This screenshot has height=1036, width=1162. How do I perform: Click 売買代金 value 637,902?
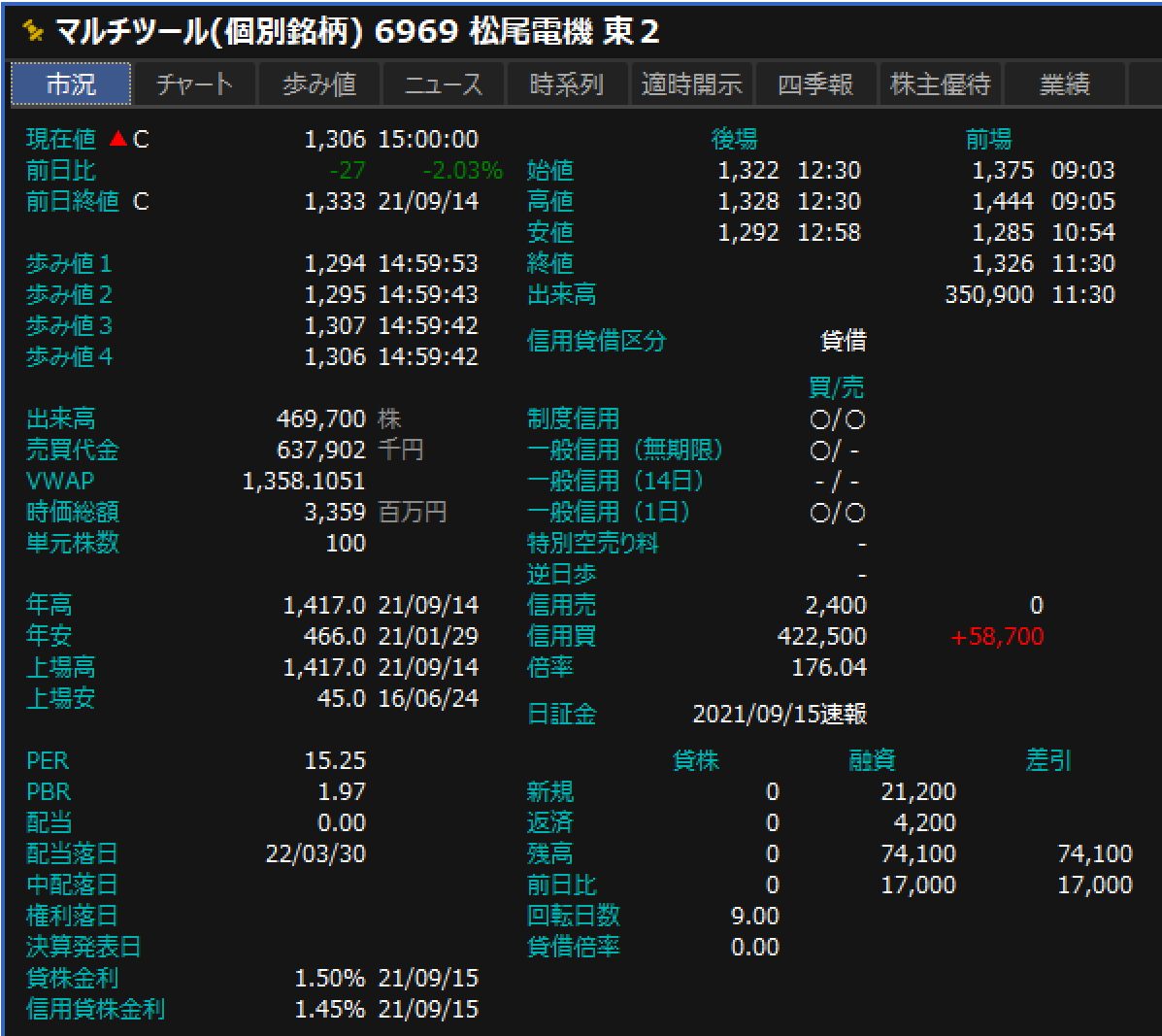[x=321, y=450]
